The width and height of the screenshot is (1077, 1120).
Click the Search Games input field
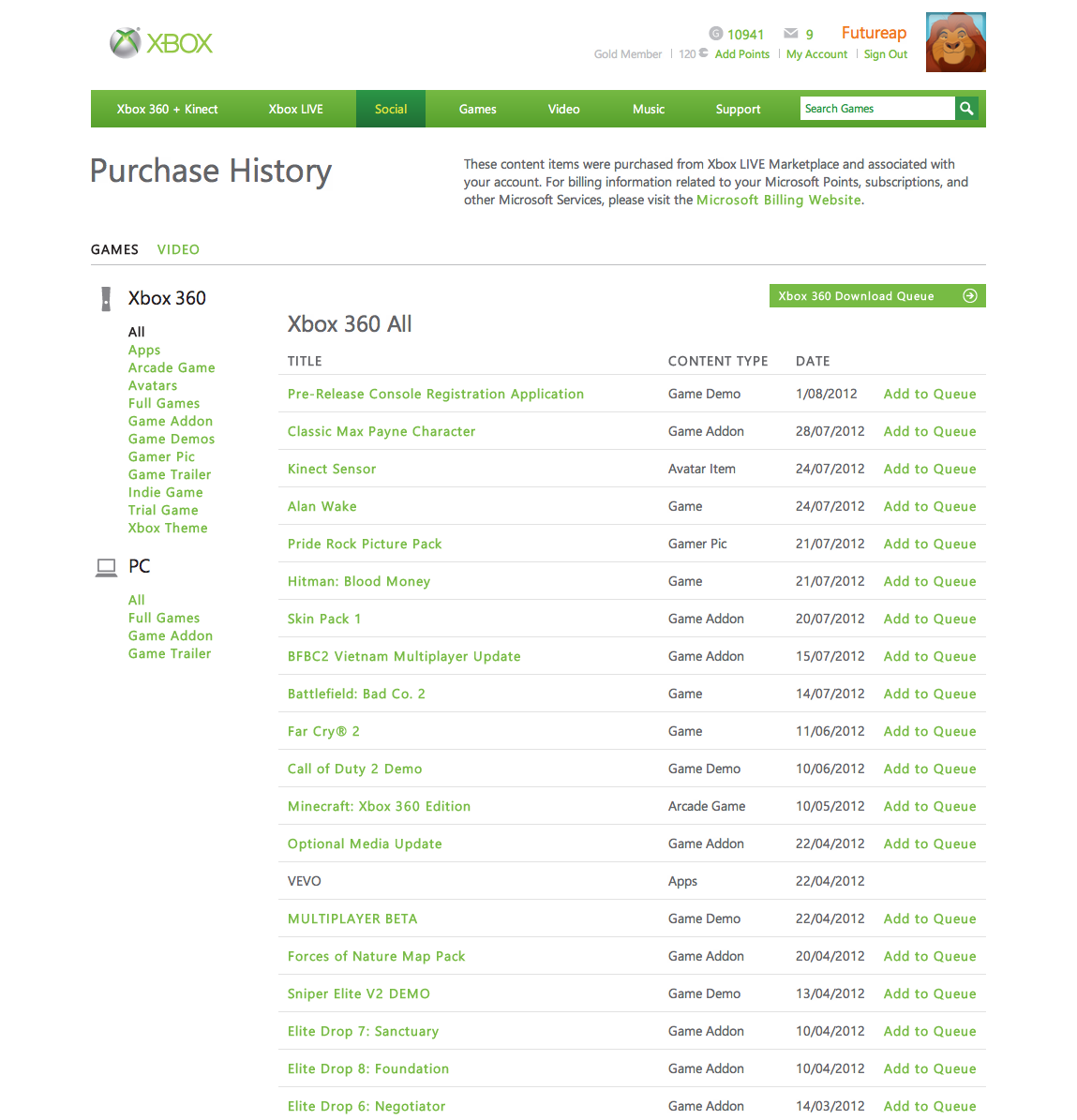[877, 109]
